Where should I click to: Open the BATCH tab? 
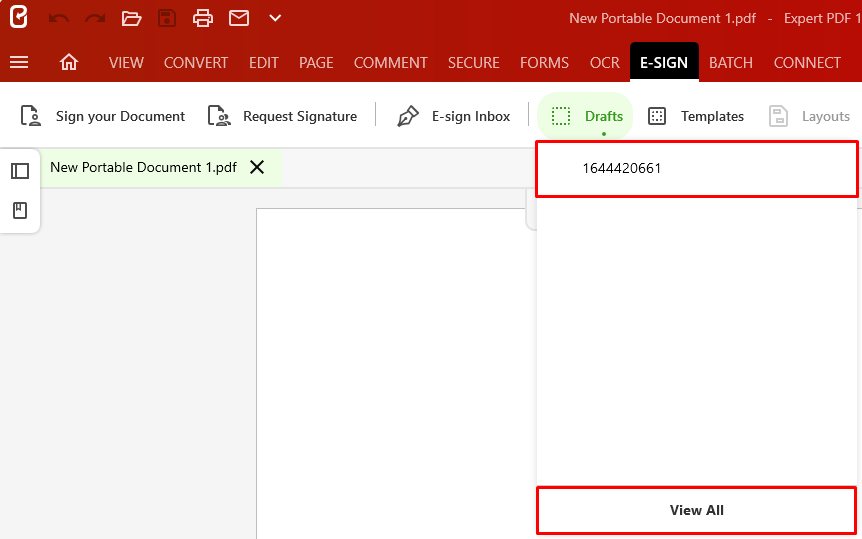(x=731, y=63)
